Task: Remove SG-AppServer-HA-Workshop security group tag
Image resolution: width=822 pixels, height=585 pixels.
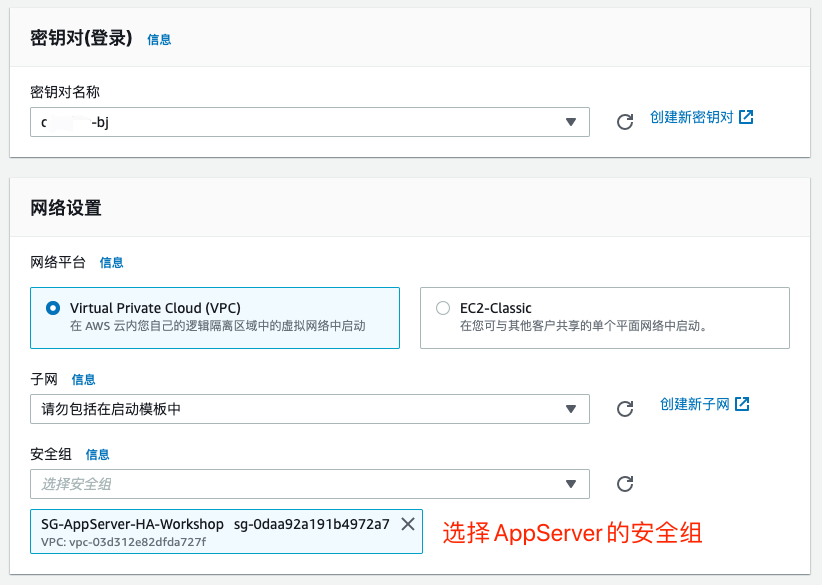Action: point(407,524)
